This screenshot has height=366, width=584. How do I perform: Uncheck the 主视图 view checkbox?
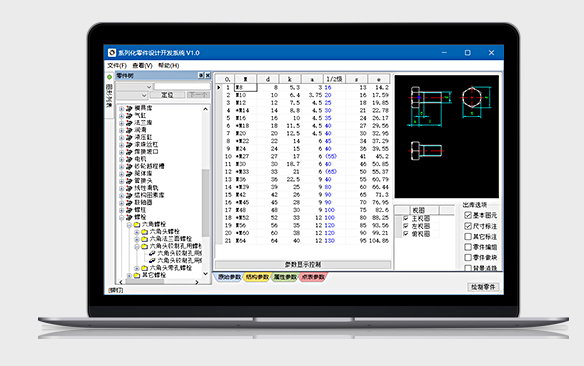click(406, 218)
